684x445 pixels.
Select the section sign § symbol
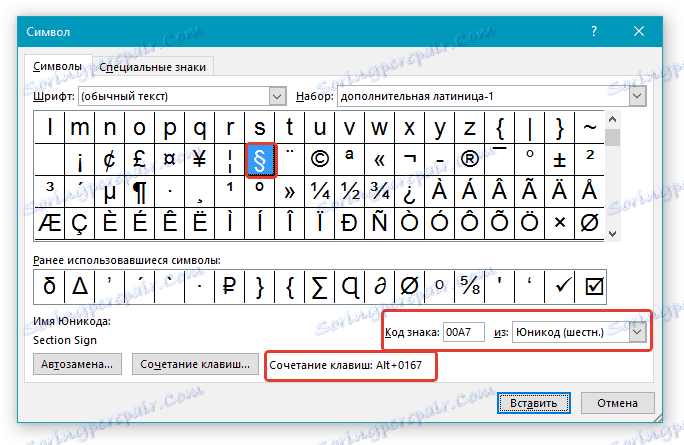click(x=260, y=160)
